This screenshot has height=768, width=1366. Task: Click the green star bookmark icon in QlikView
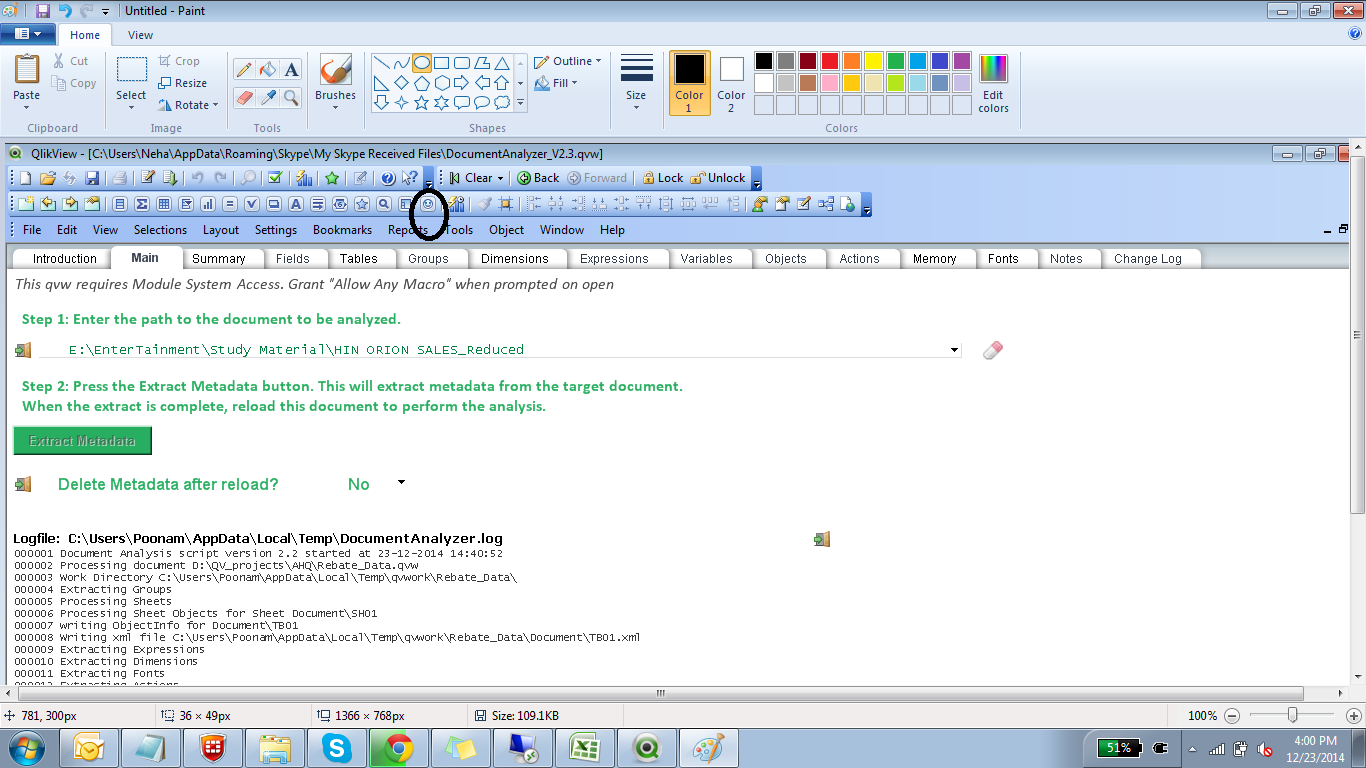(x=332, y=178)
